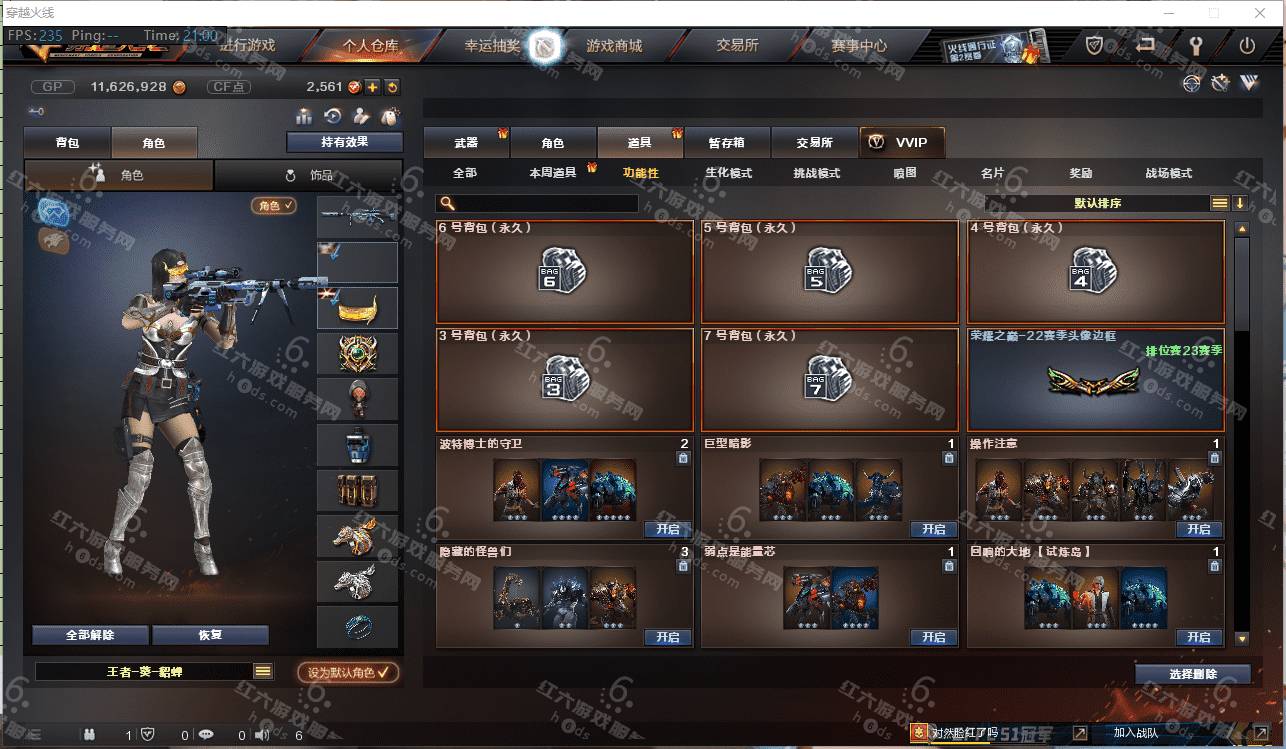Expand the character name list 王者-赛-貂蝉
1286x749 pixels.
263,672
